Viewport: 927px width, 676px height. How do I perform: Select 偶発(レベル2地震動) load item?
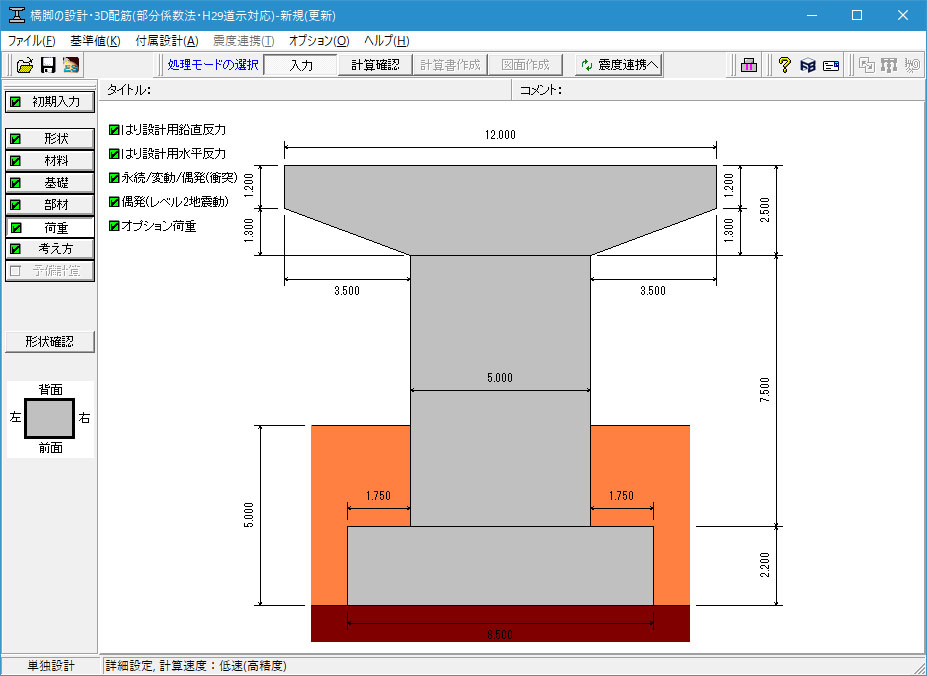[x=168, y=202]
